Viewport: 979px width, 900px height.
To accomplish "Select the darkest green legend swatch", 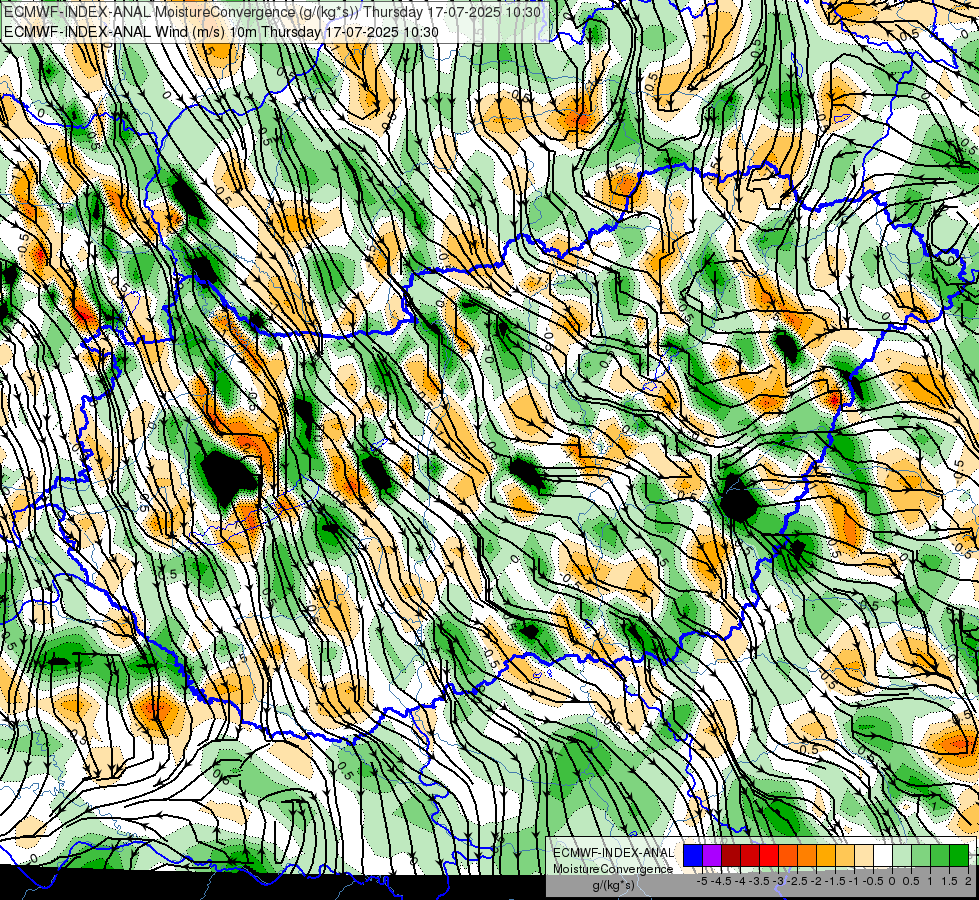I will point(959,855).
